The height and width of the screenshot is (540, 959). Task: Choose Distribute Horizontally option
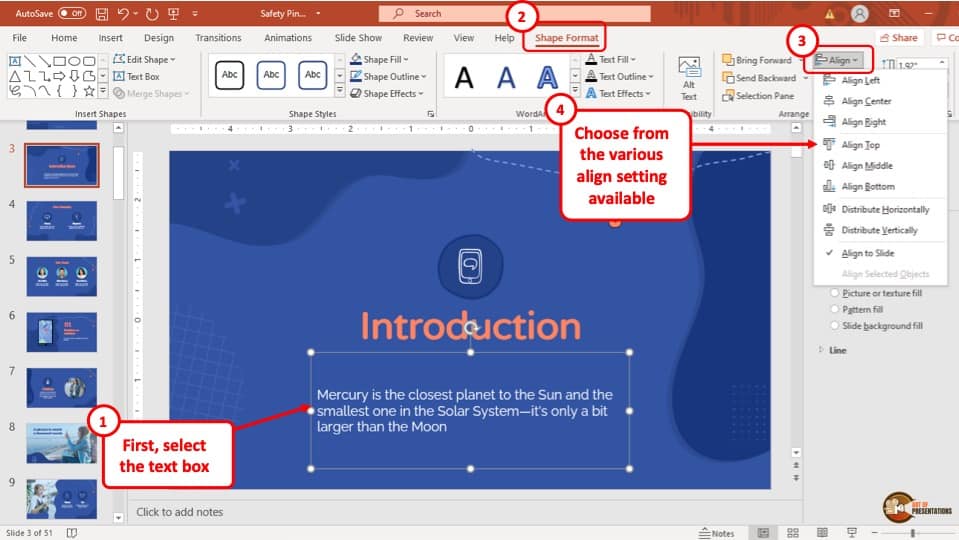click(884, 209)
